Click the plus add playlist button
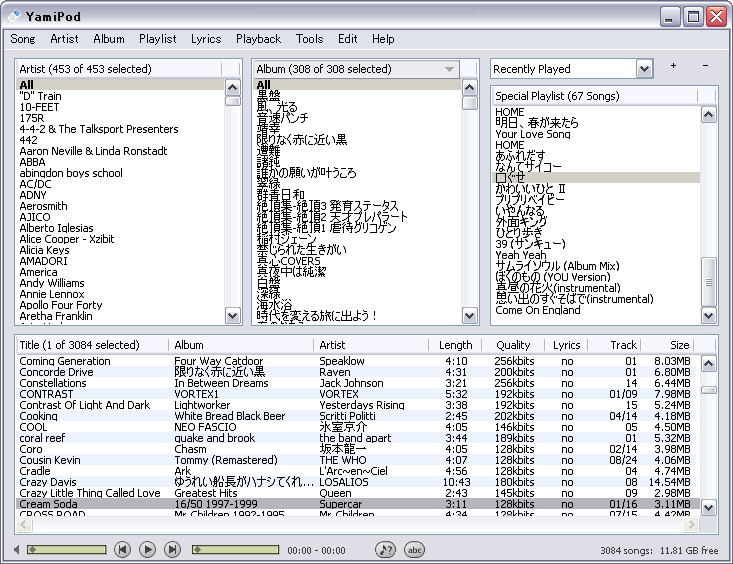Image resolution: width=733 pixels, height=564 pixels. [x=673, y=66]
